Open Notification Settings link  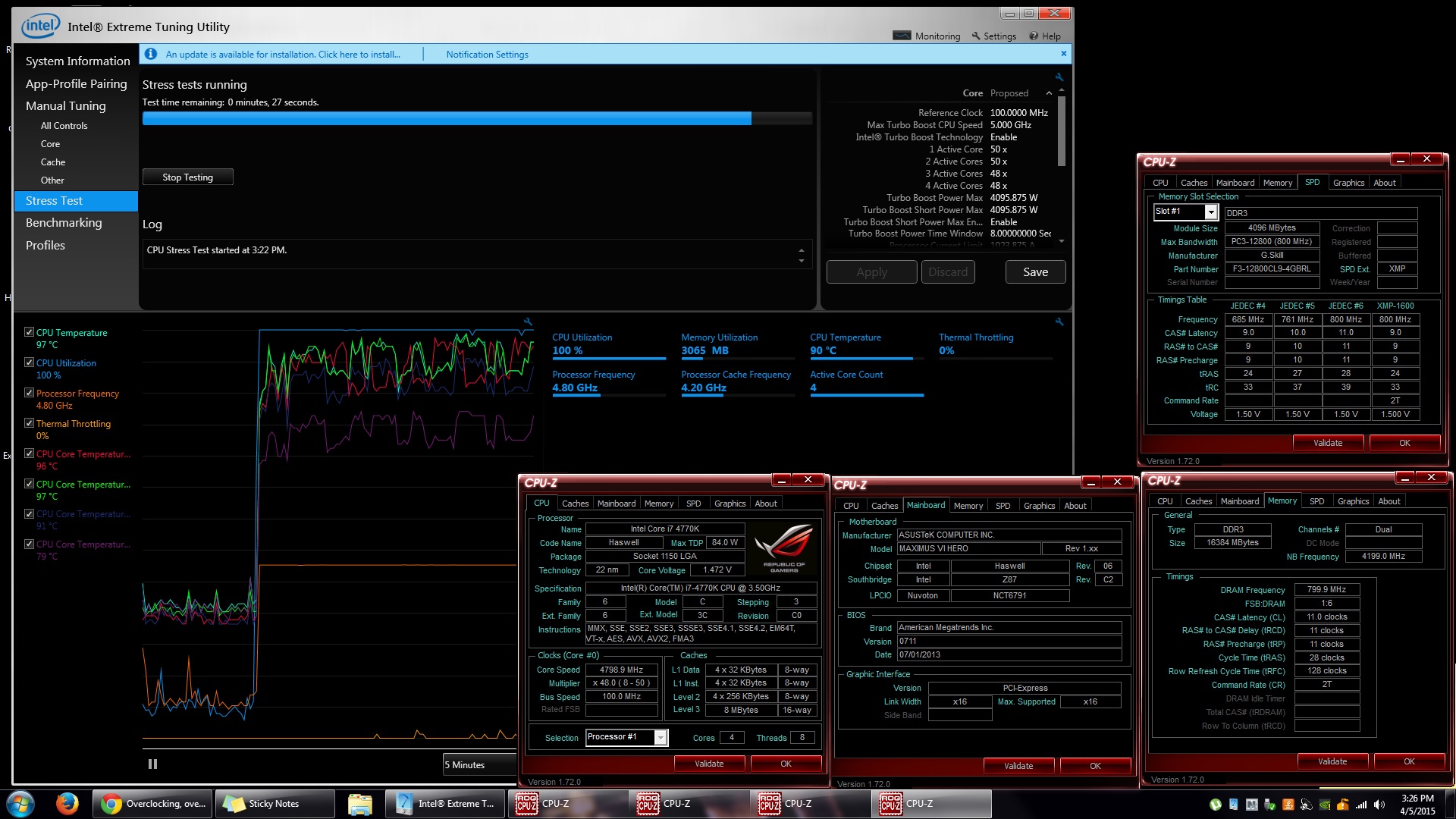(487, 55)
